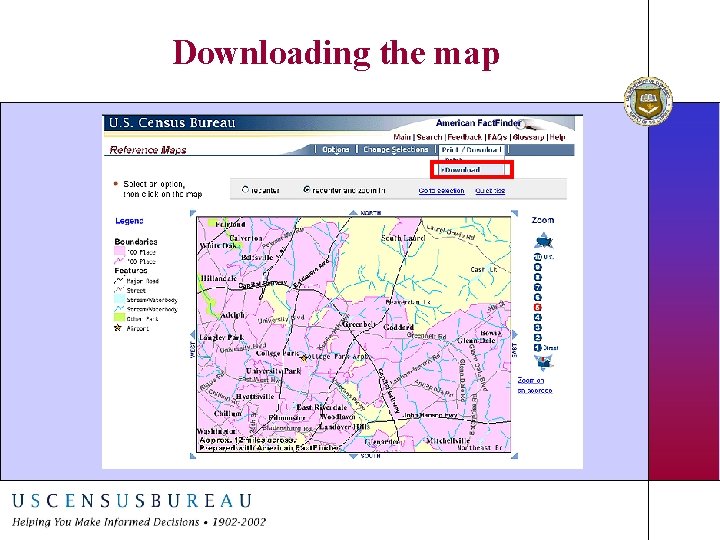Pan map southeast with corner arrow
This screenshot has width=720, height=540.
pos(515,456)
